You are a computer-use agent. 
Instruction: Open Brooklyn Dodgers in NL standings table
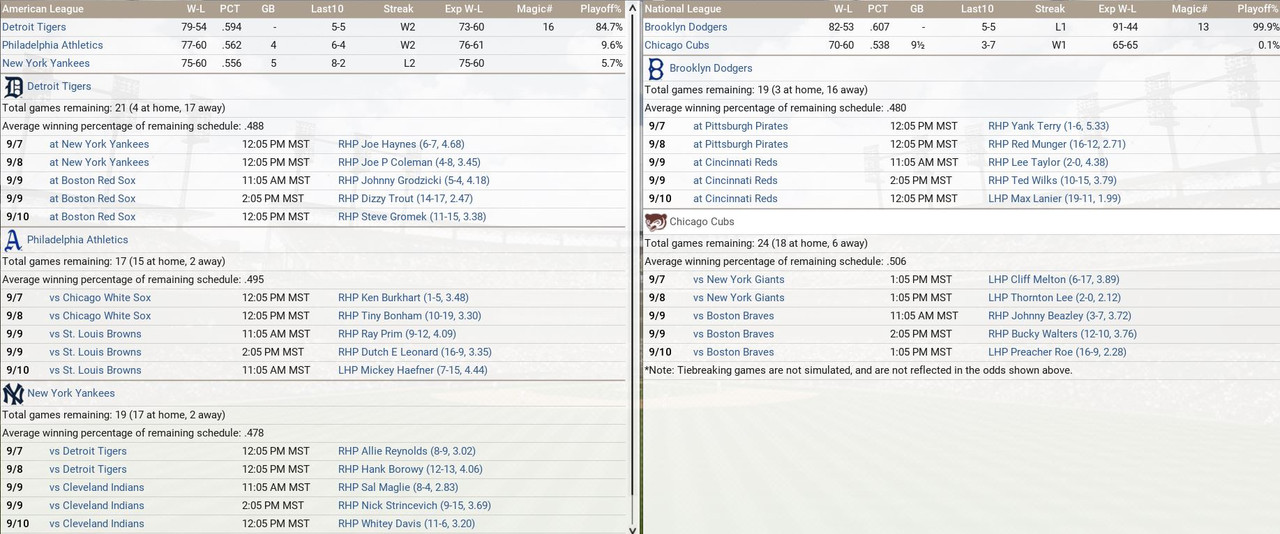coord(686,27)
